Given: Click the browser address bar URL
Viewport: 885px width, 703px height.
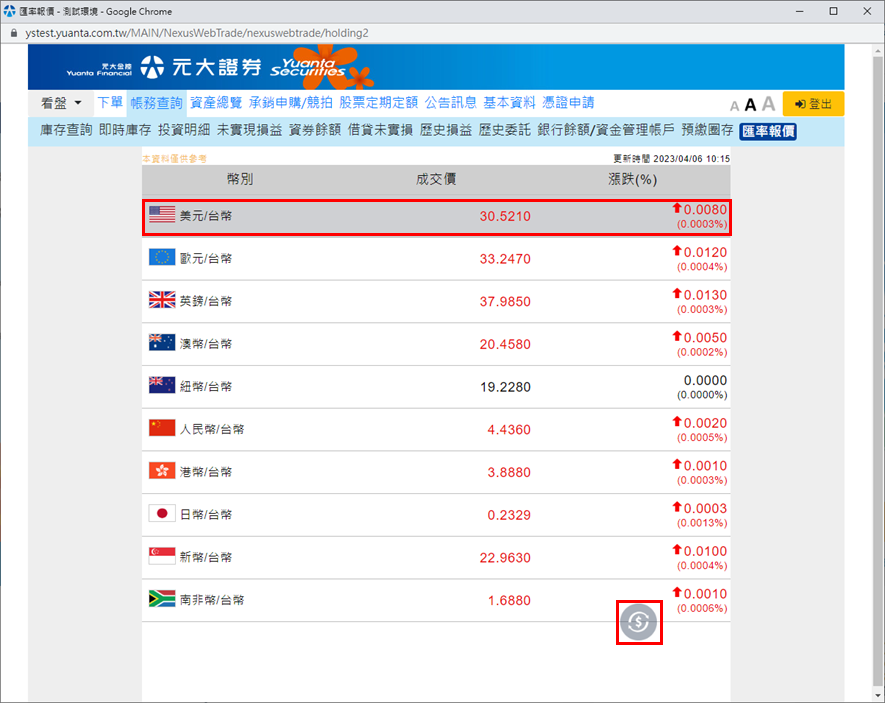Looking at the screenshot, I should 196,33.
